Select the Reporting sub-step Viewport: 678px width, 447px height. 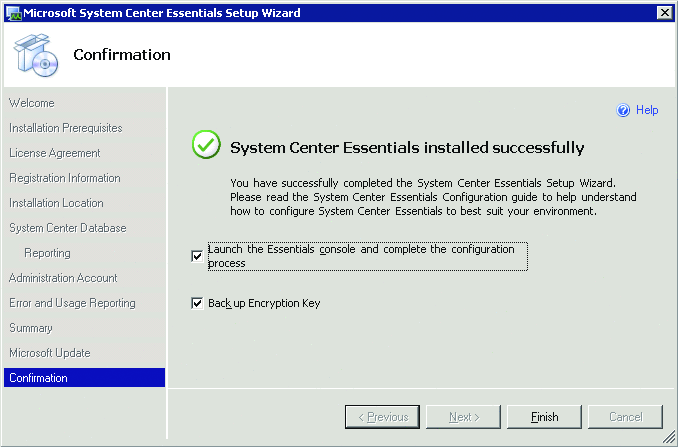tap(47, 253)
